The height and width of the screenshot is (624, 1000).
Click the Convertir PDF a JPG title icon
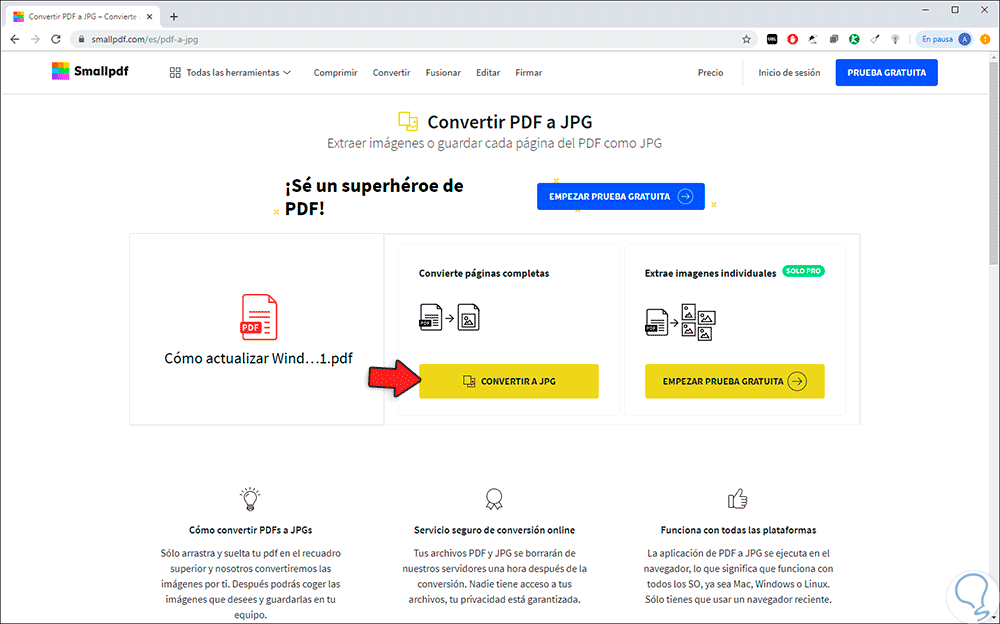click(408, 121)
